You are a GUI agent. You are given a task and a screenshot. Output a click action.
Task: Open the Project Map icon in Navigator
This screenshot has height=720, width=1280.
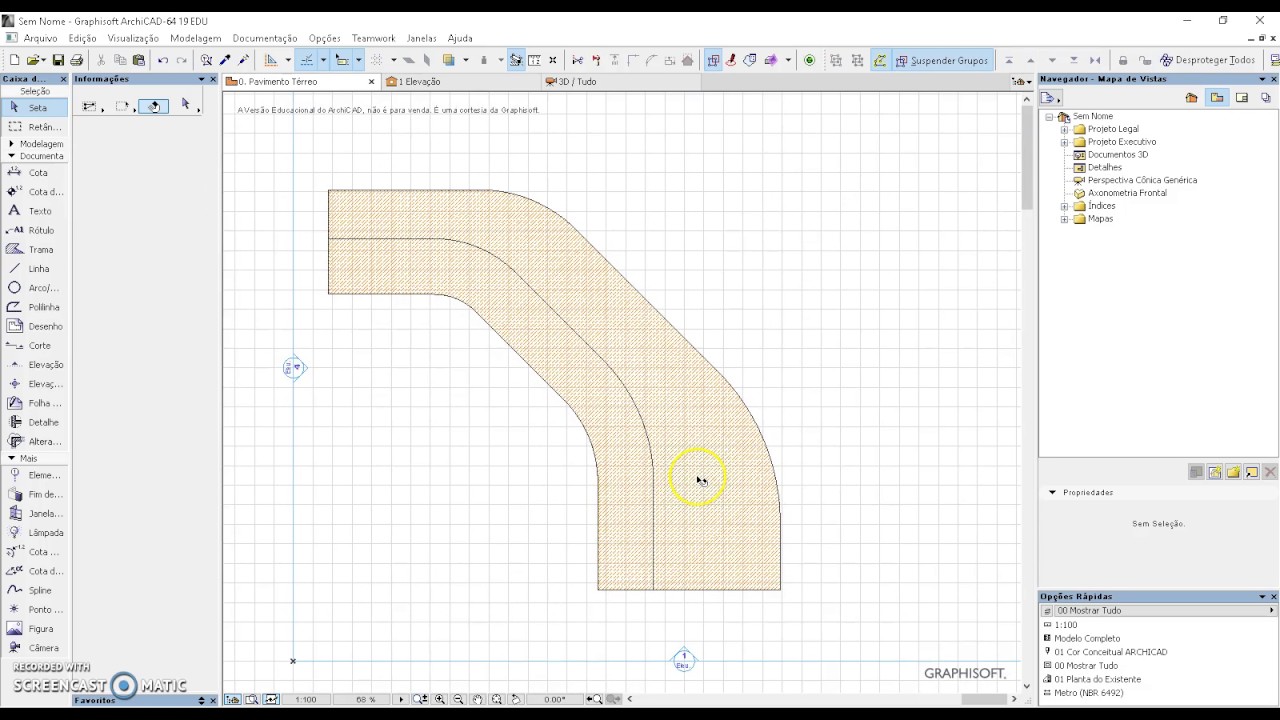1191,98
